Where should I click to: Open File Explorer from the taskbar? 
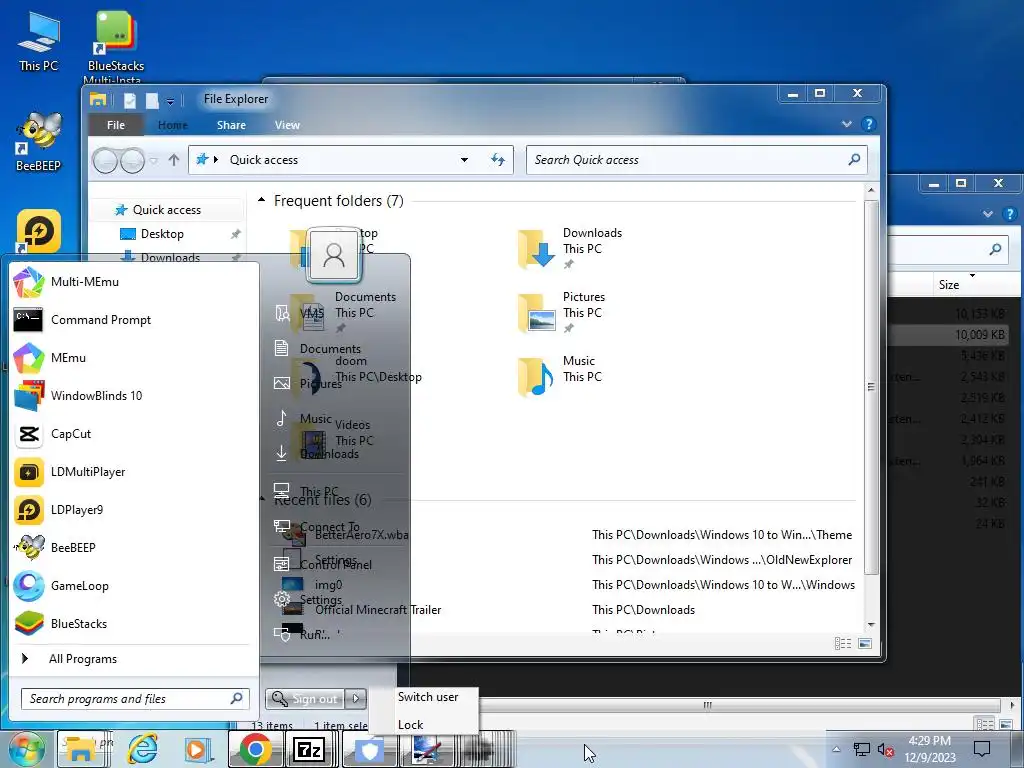pyautogui.click(x=82, y=748)
